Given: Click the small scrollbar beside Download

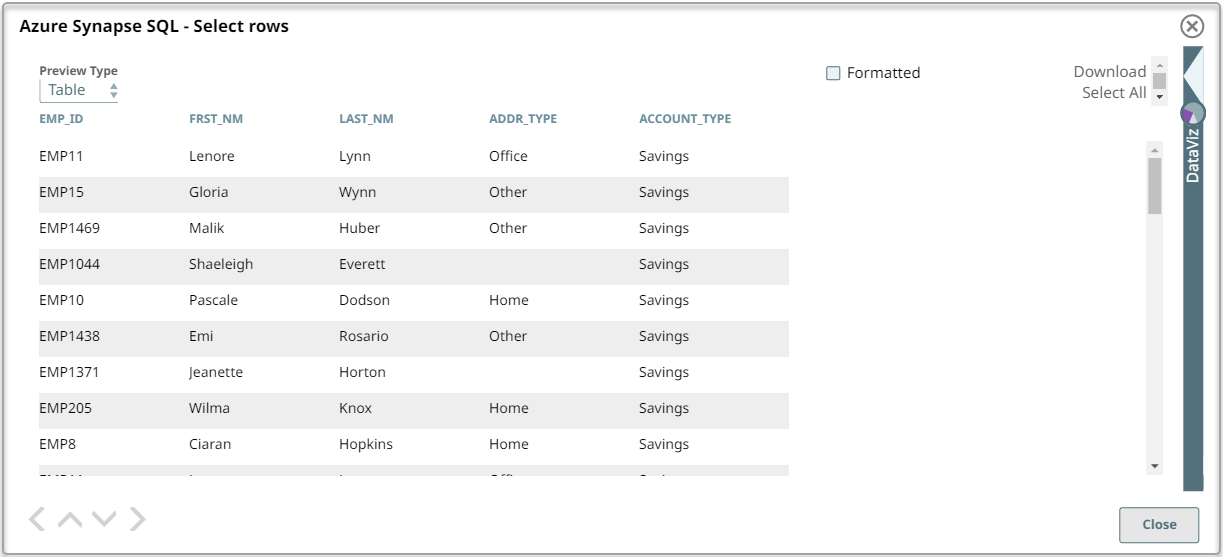Looking at the screenshot, I should 1160,80.
